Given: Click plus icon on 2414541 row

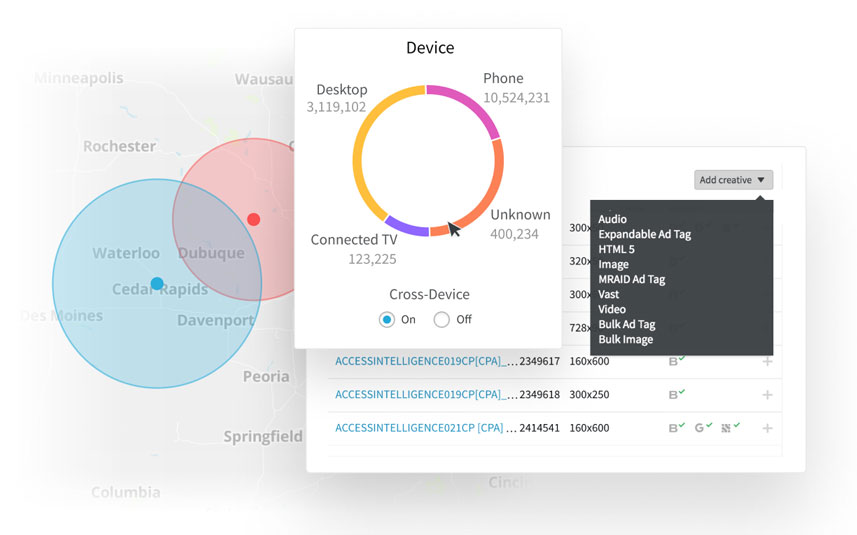Looking at the screenshot, I should [767, 428].
